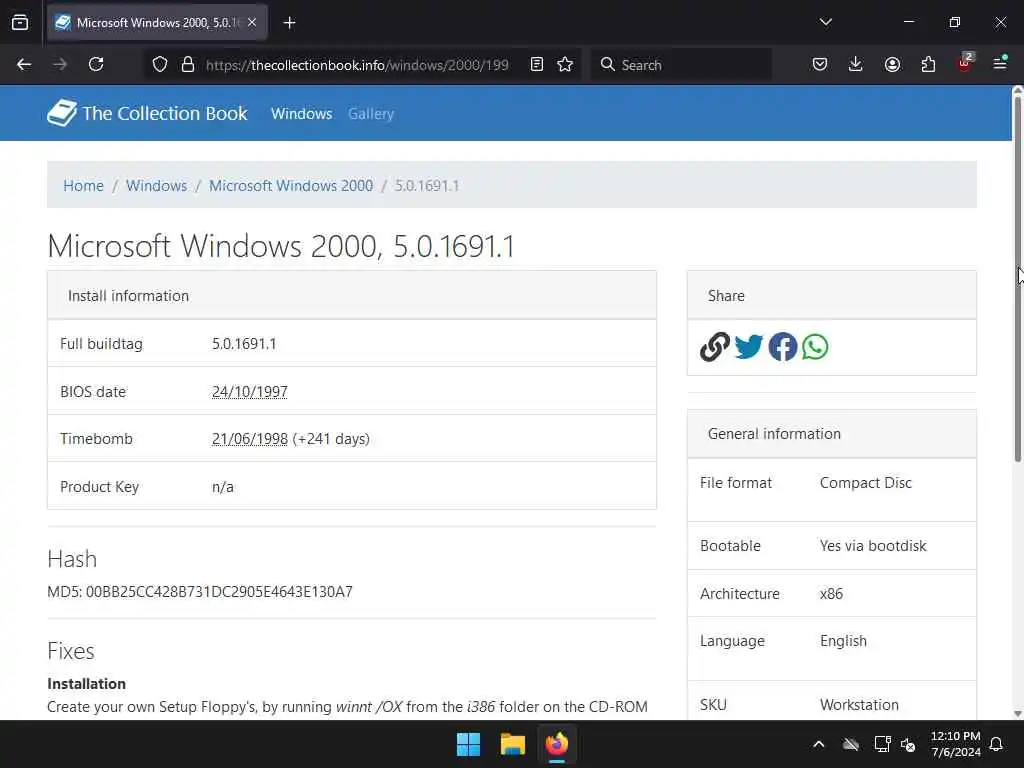Share via WhatsApp icon

[815, 347]
